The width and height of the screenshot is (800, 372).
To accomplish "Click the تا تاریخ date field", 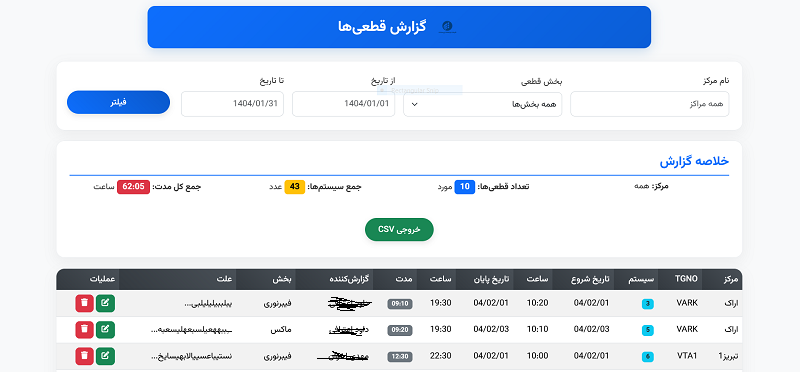I will coord(232,104).
